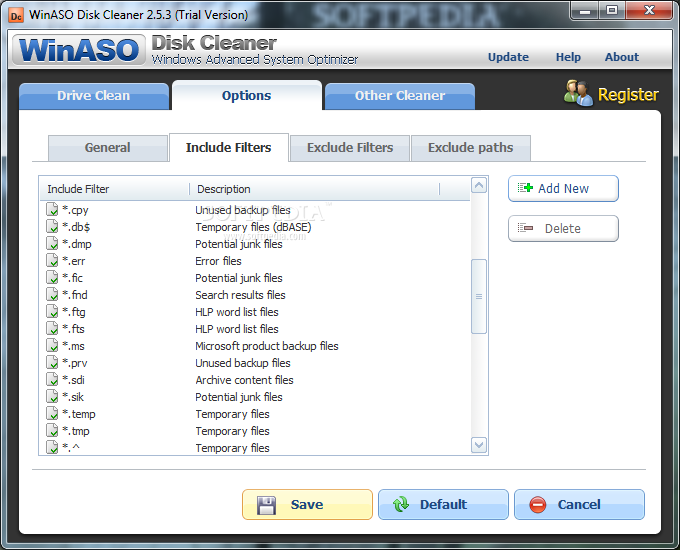Select the *.prv filter name

75,363
